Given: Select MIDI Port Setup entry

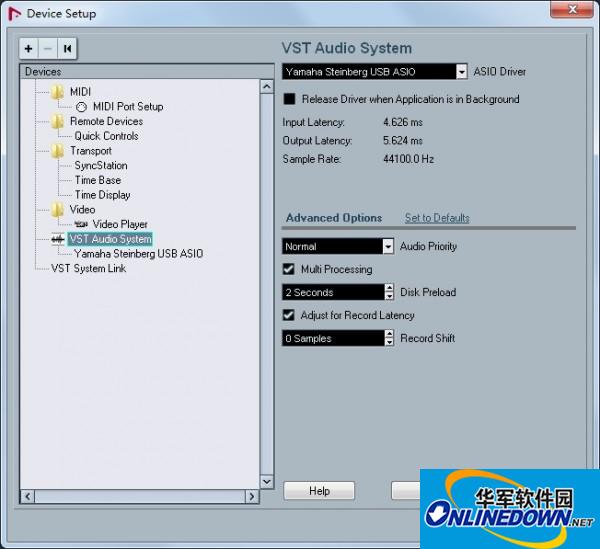Looking at the screenshot, I should pos(128,107).
